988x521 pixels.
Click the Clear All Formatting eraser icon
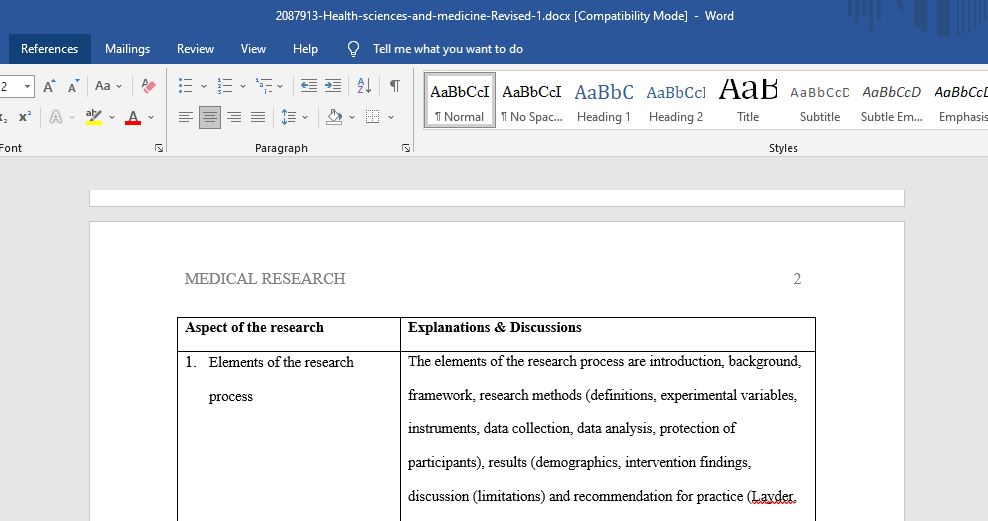point(149,86)
